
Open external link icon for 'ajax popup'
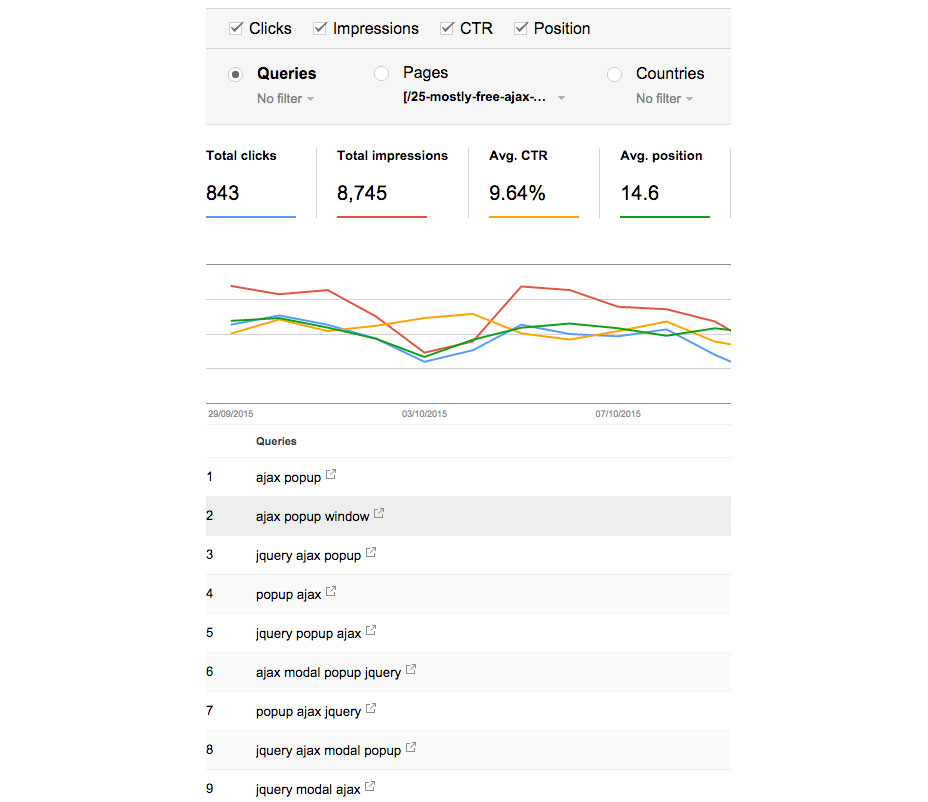pyautogui.click(x=331, y=474)
